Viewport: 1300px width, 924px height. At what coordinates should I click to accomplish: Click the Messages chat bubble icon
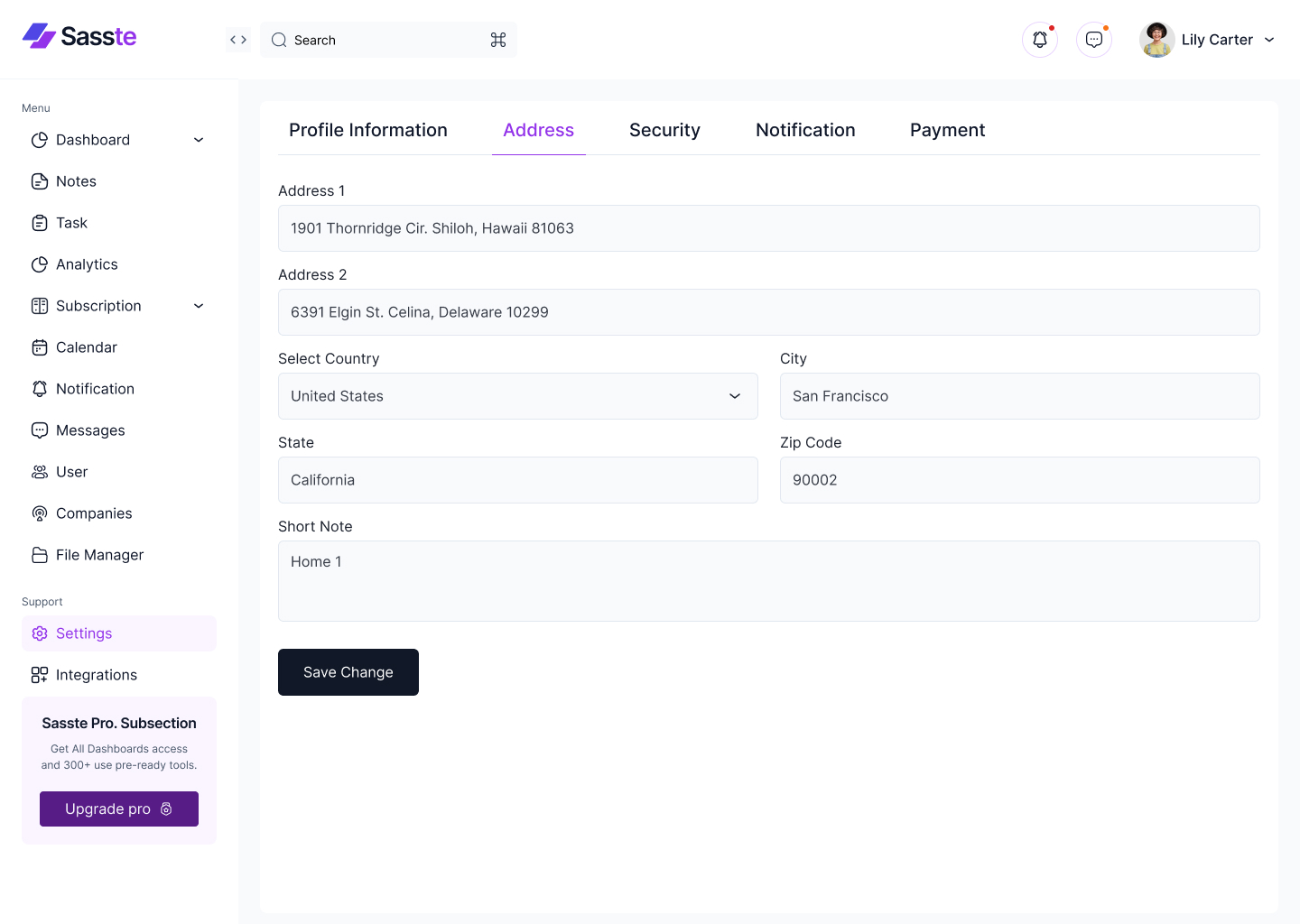pos(40,430)
